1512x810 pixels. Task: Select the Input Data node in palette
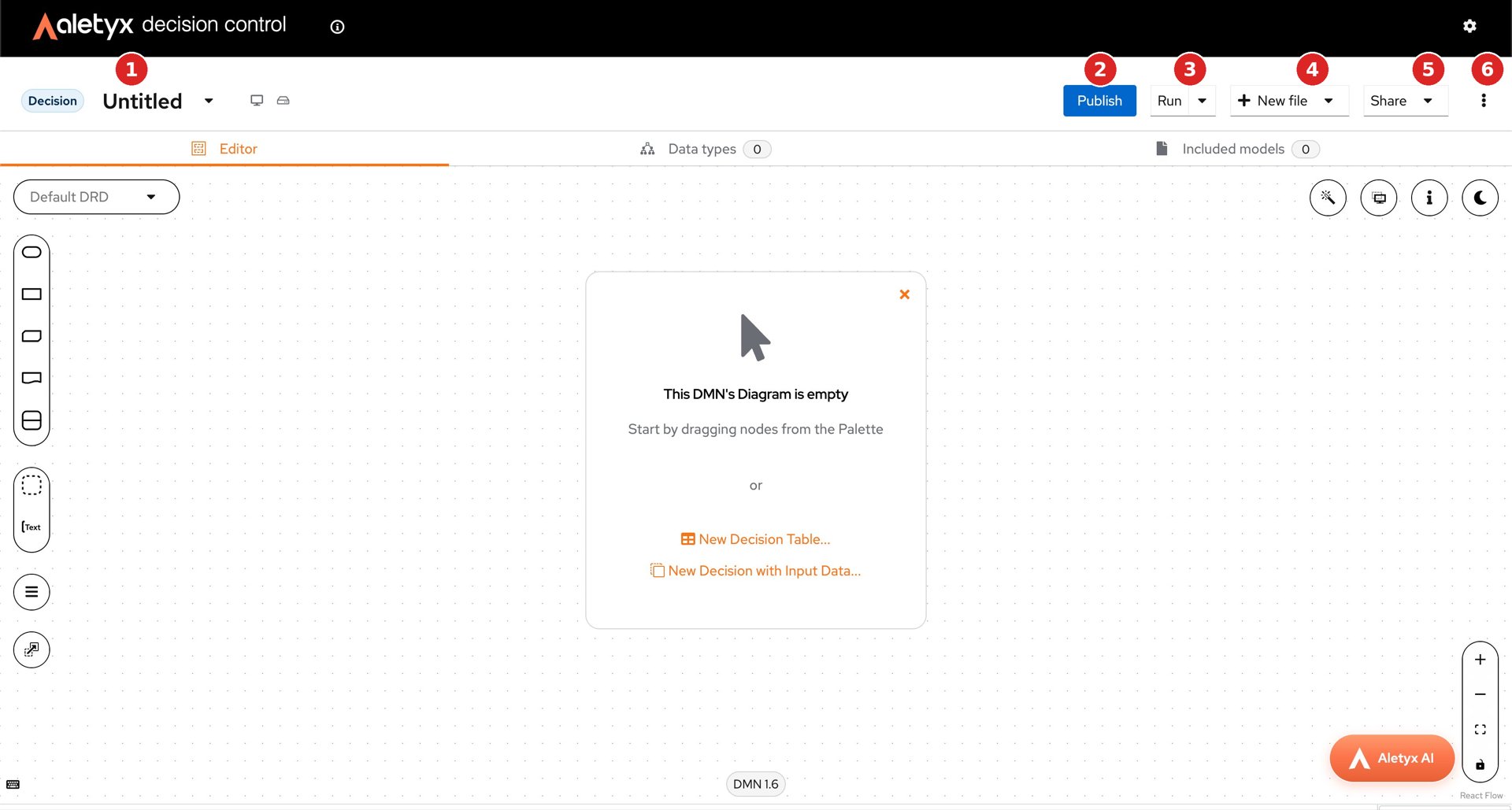coord(31,252)
